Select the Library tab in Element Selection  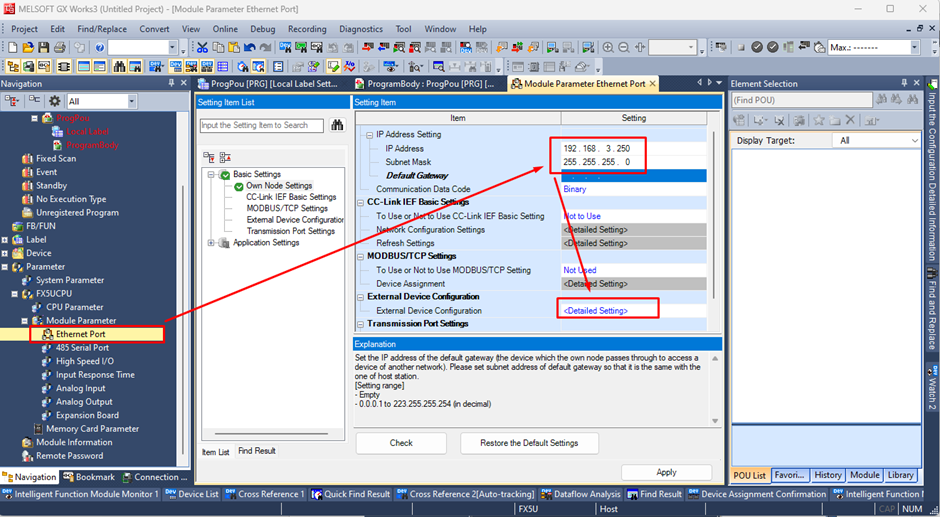click(900, 475)
